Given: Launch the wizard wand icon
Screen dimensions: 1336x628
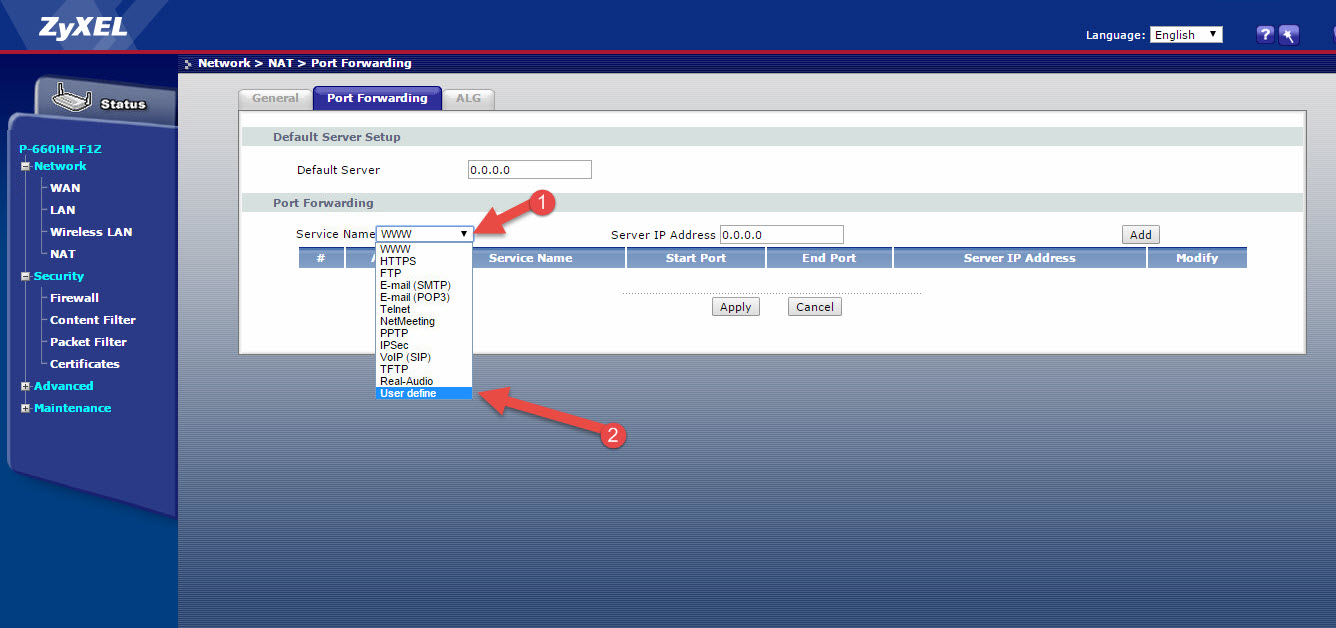Looking at the screenshot, I should point(1289,34).
